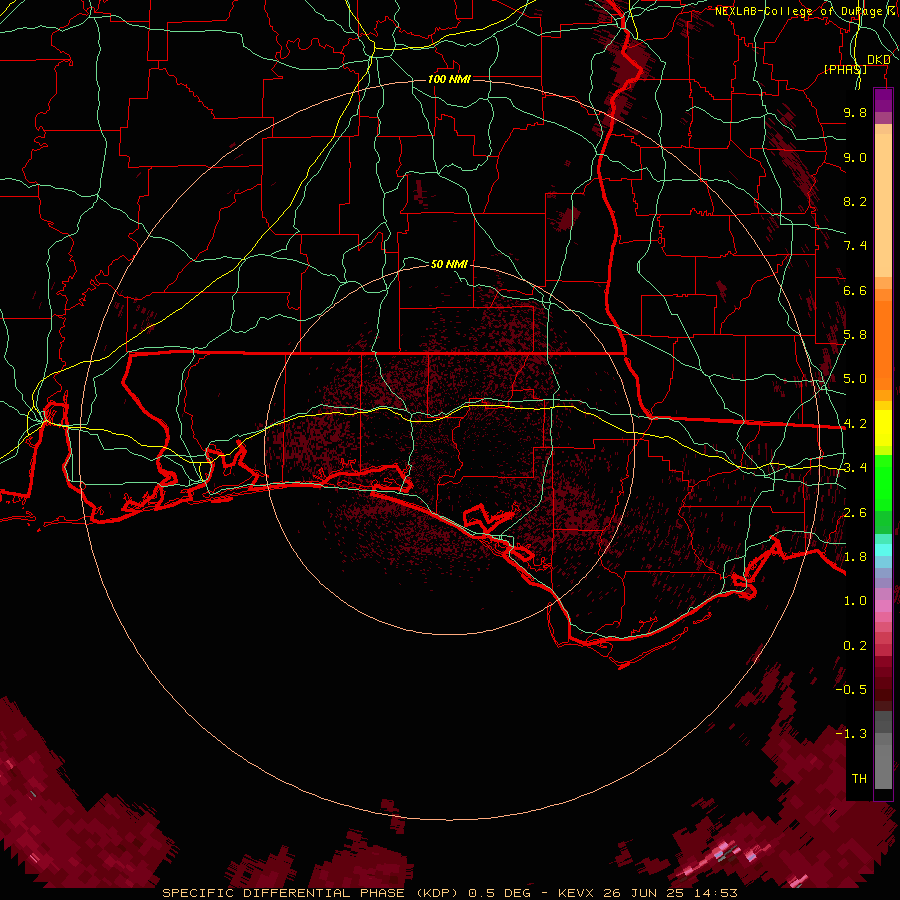Click the 7.4 color scale value
This screenshot has width=900, height=900.
click(x=855, y=246)
